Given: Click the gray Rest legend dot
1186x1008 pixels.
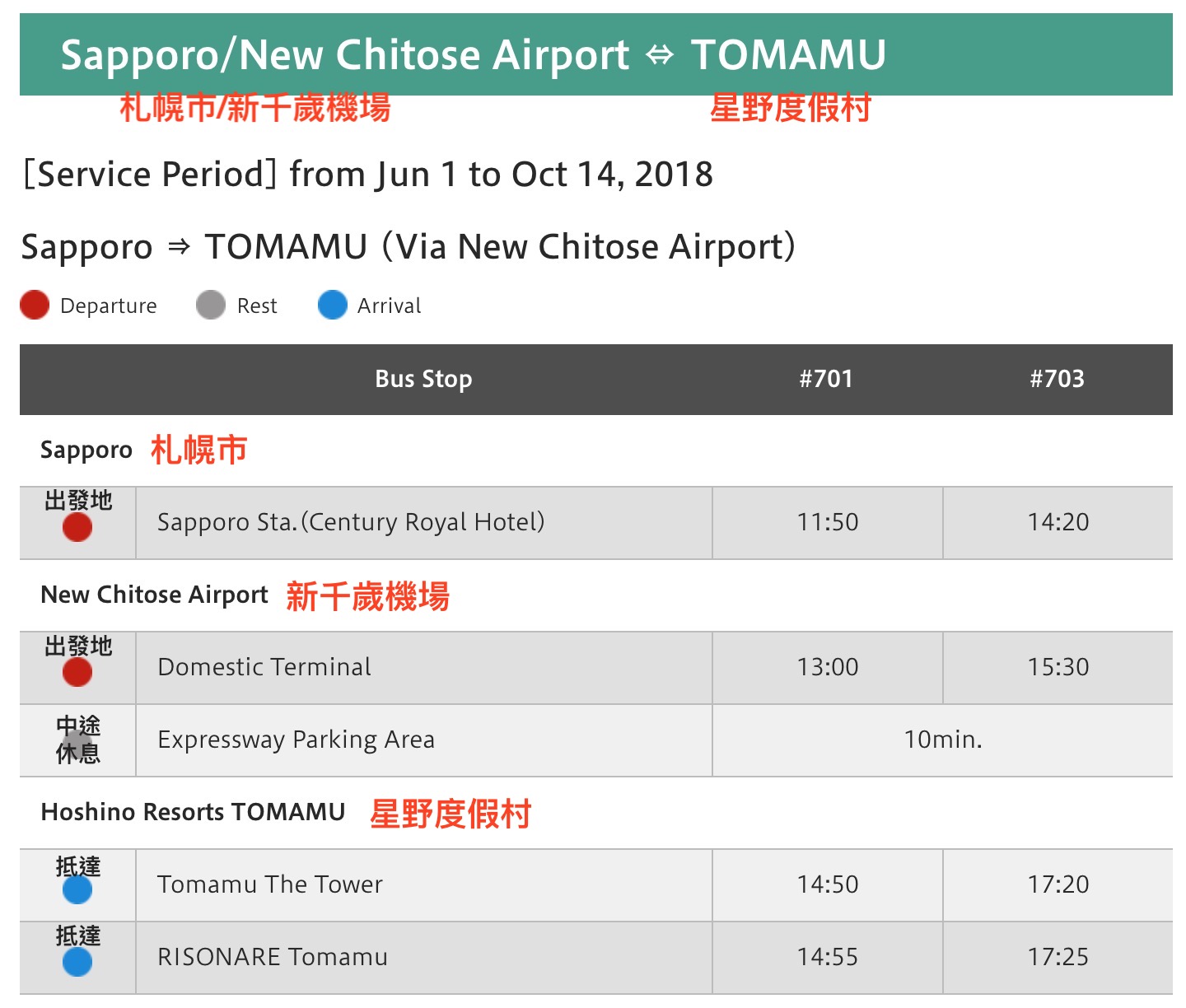Looking at the screenshot, I should [211, 305].
